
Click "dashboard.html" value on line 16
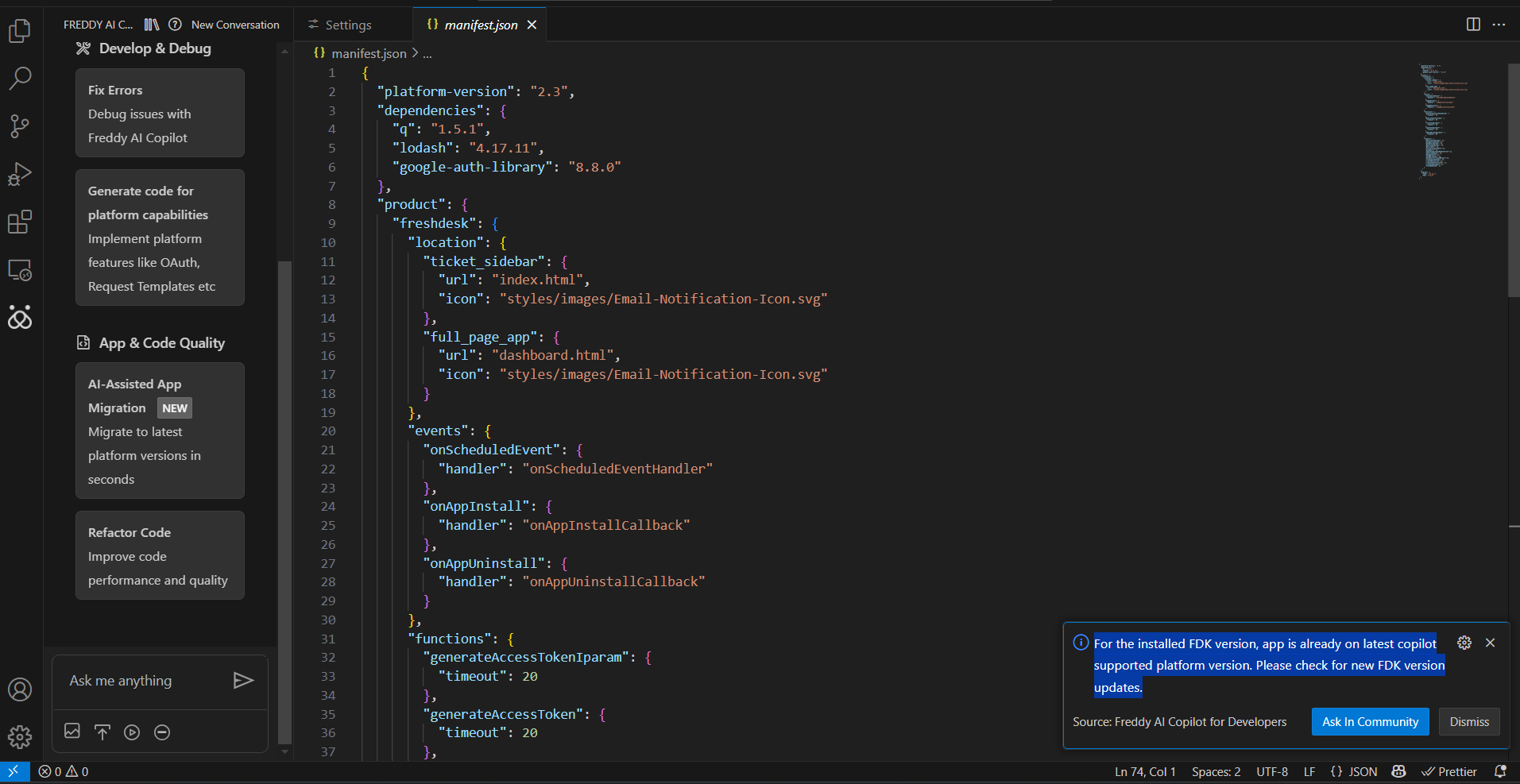click(552, 355)
